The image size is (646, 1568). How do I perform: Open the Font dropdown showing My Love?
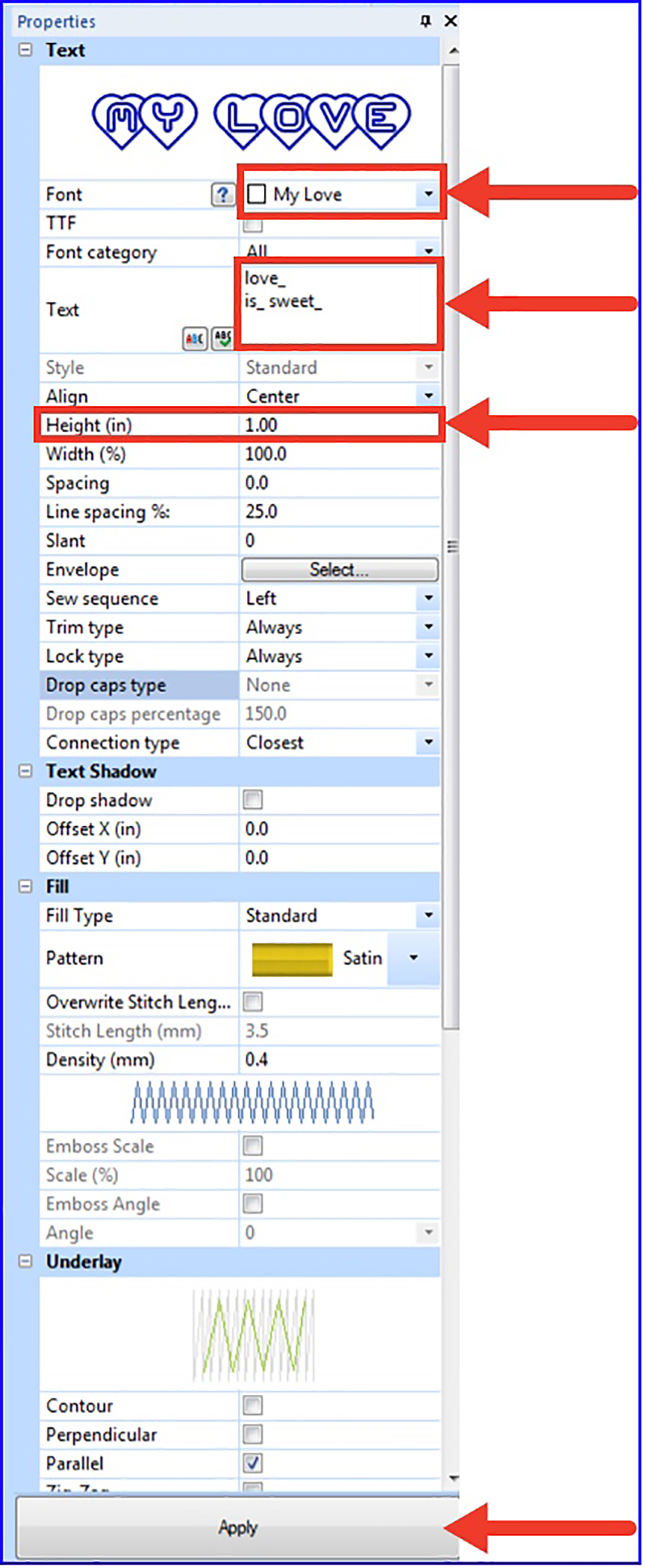[428, 195]
